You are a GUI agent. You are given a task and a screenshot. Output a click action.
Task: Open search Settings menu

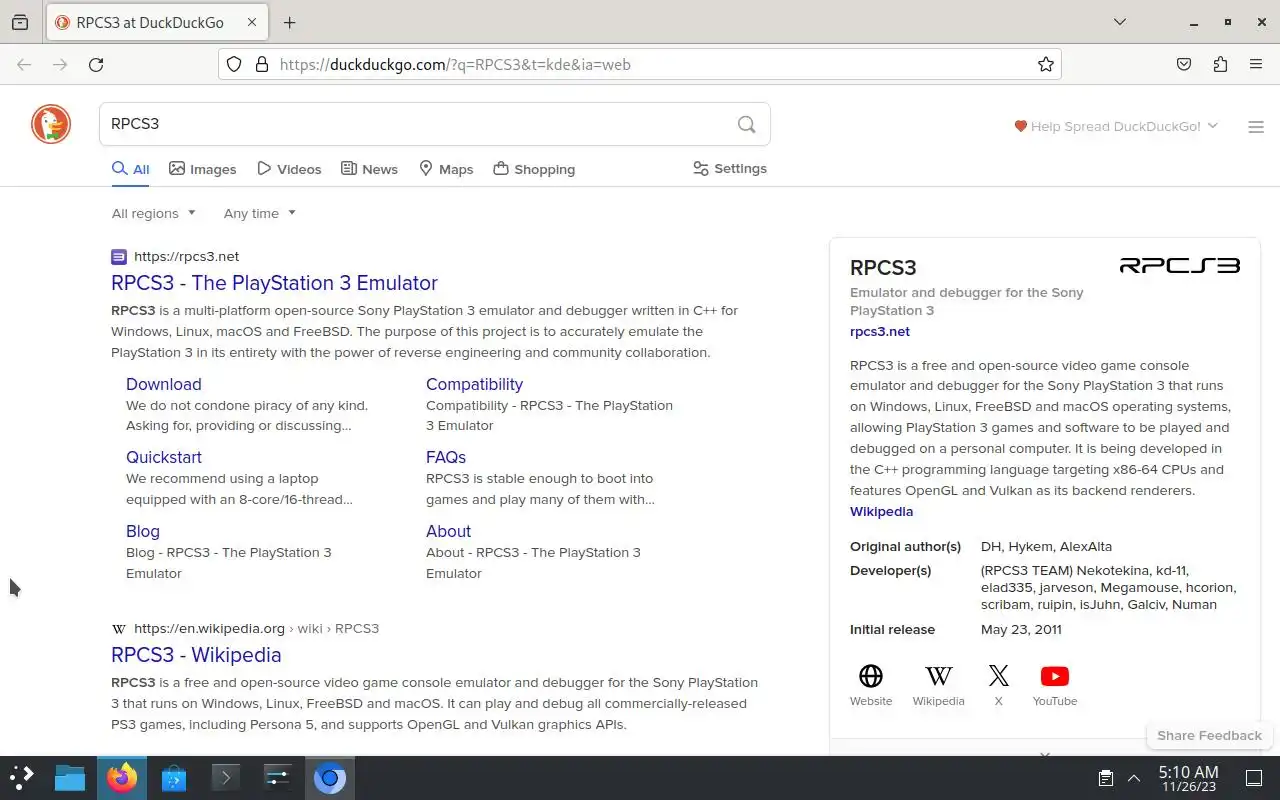click(730, 168)
